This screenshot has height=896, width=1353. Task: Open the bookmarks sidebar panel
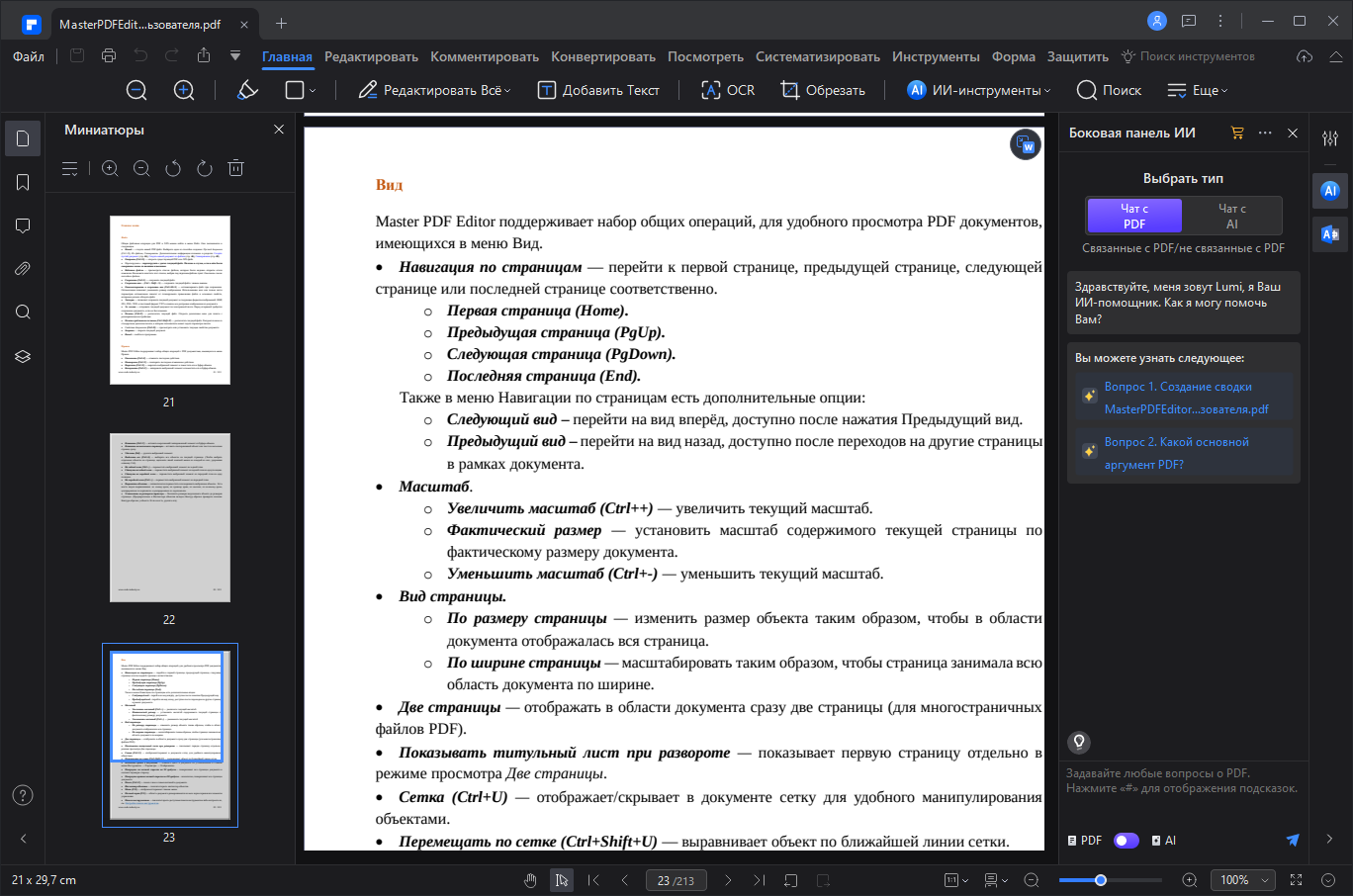[x=23, y=183]
